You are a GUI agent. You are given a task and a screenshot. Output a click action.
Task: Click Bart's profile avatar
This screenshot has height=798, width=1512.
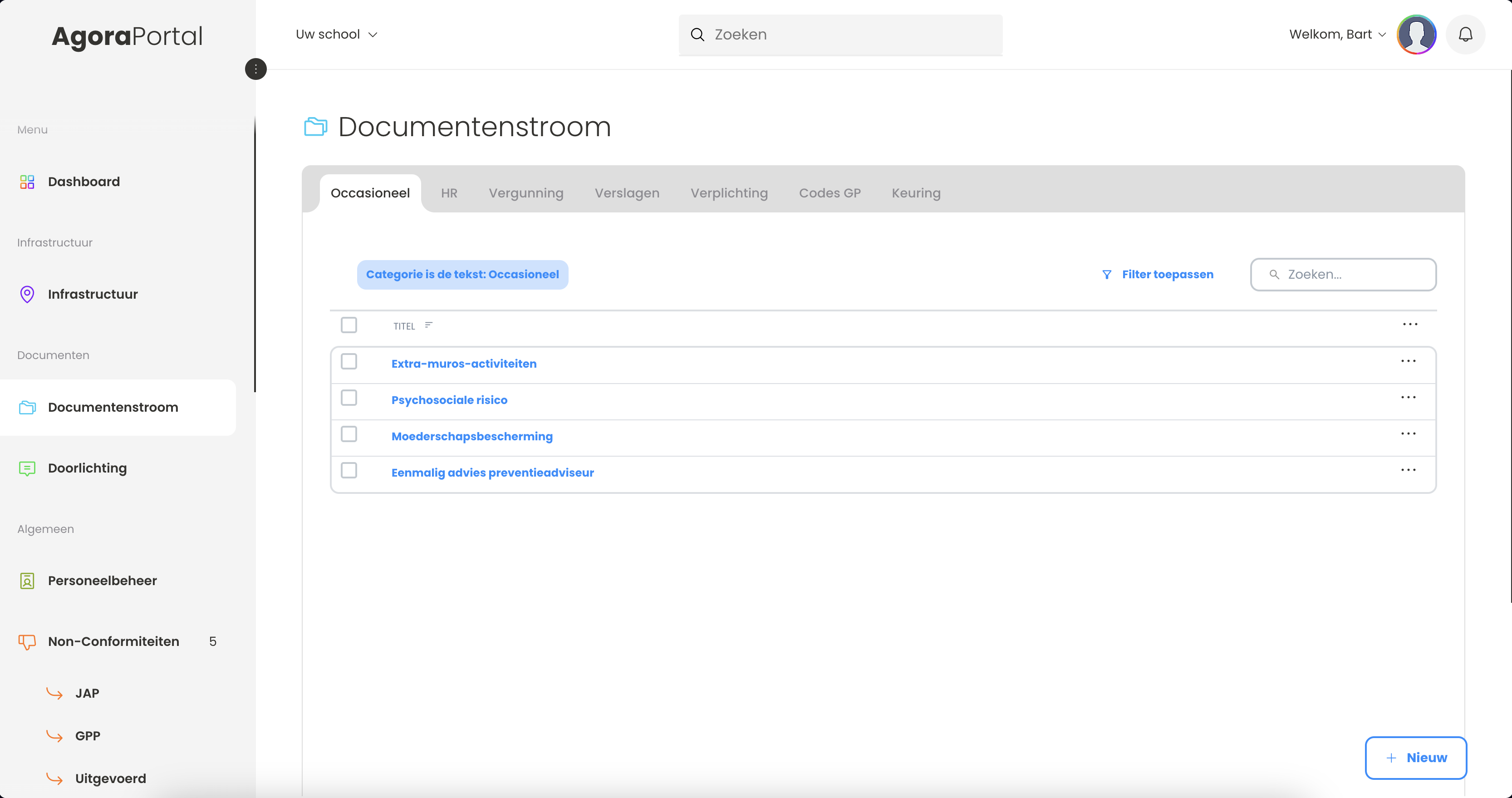point(1416,34)
